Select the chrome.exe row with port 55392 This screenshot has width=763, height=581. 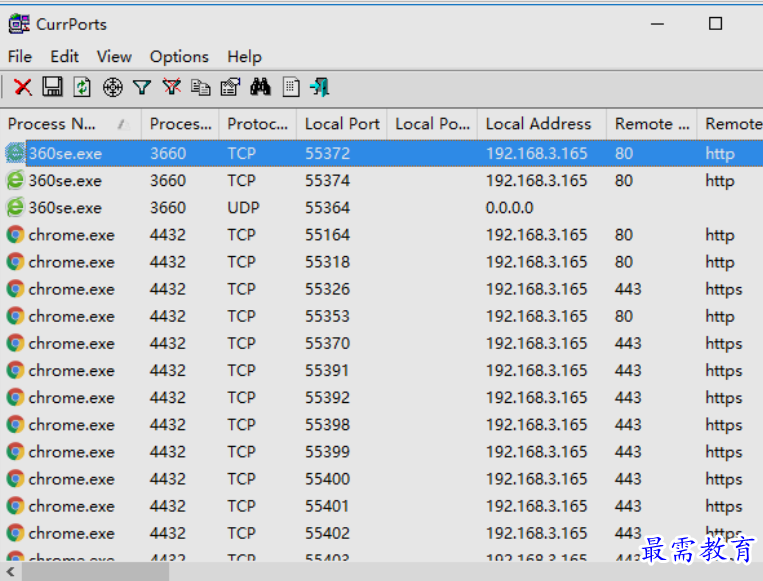tap(382, 398)
